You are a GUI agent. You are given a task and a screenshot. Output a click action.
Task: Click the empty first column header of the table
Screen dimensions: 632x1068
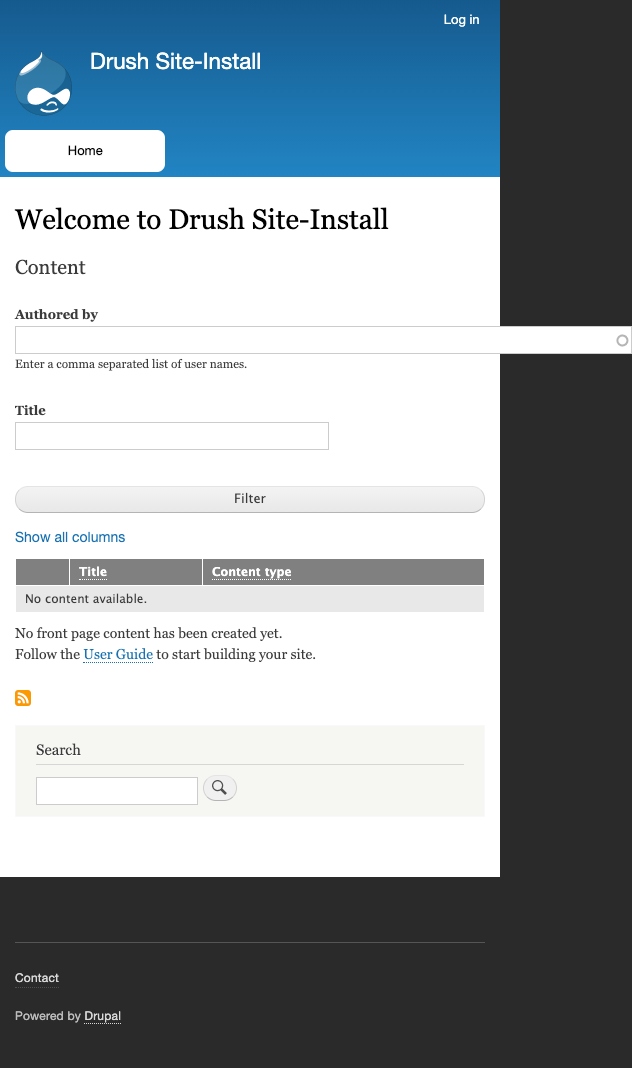point(42,571)
